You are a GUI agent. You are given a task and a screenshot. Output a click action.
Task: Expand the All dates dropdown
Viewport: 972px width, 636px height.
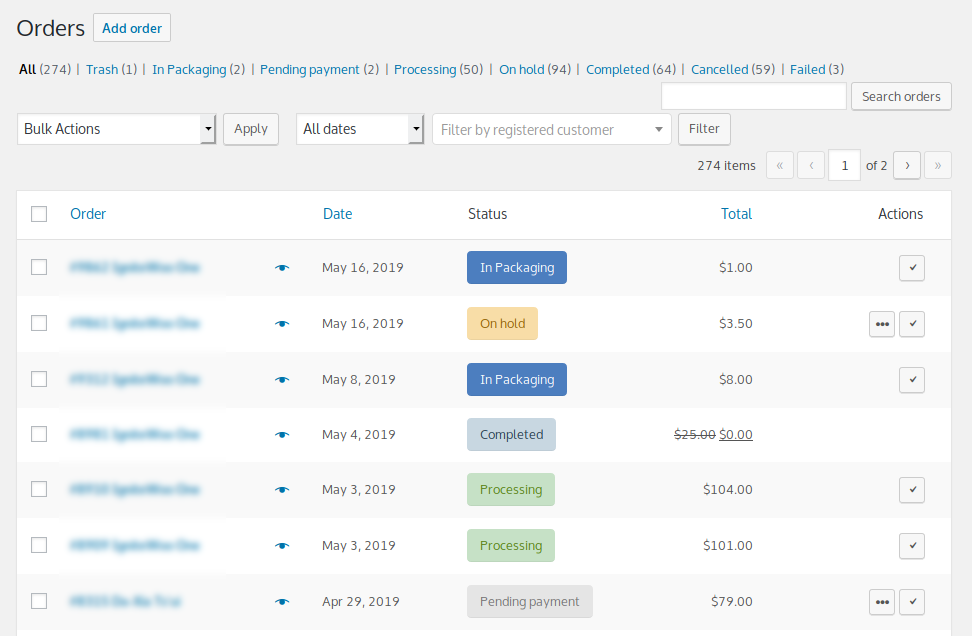360,129
